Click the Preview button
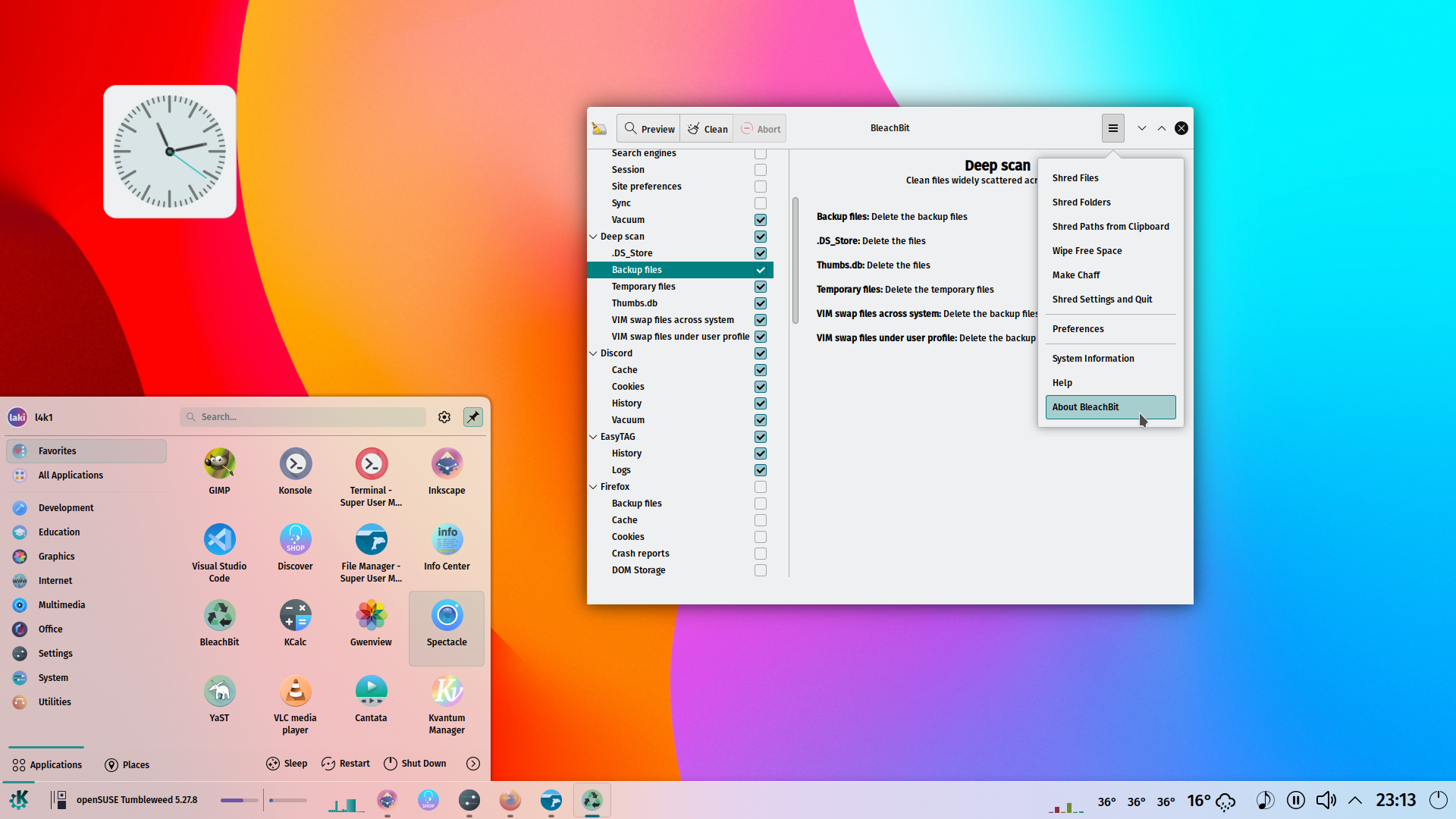Image resolution: width=1456 pixels, height=819 pixels. click(649, 129)
